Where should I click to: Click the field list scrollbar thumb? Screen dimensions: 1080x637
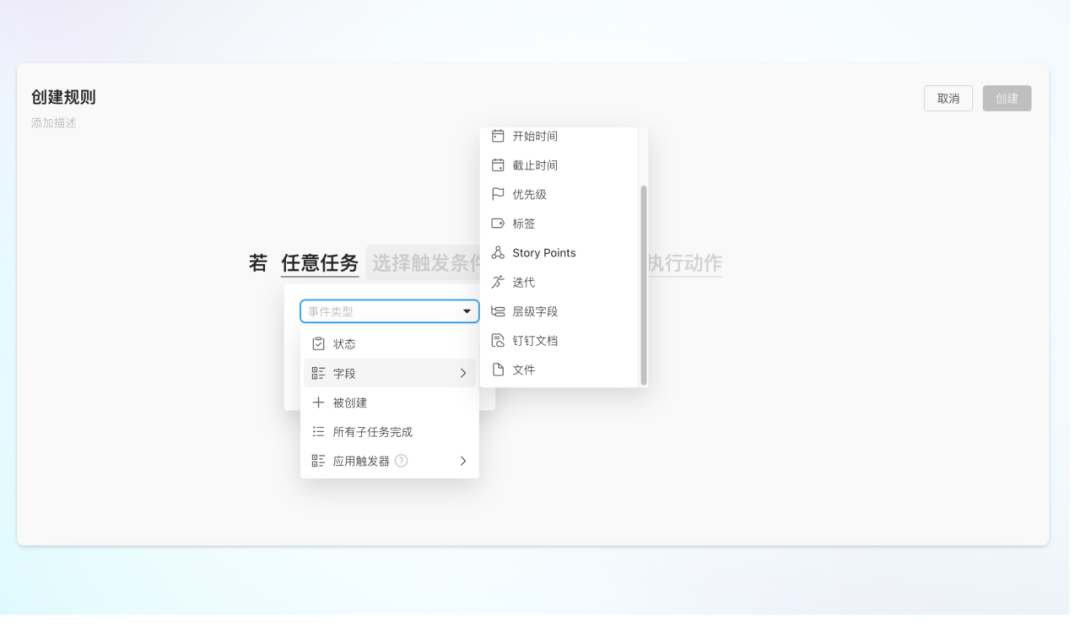643,284
